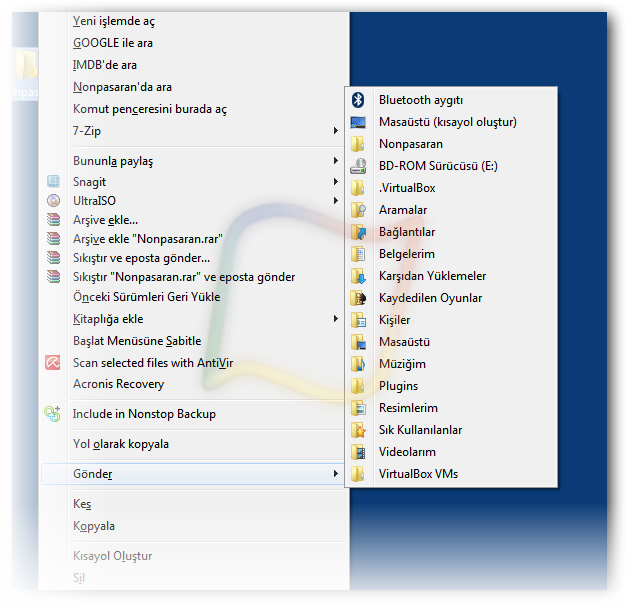Click the WinRAR icon beside Arşive ekle...
Image resolution: width=627 pixels, height=610 pixels.
click(x=53, y=220)
